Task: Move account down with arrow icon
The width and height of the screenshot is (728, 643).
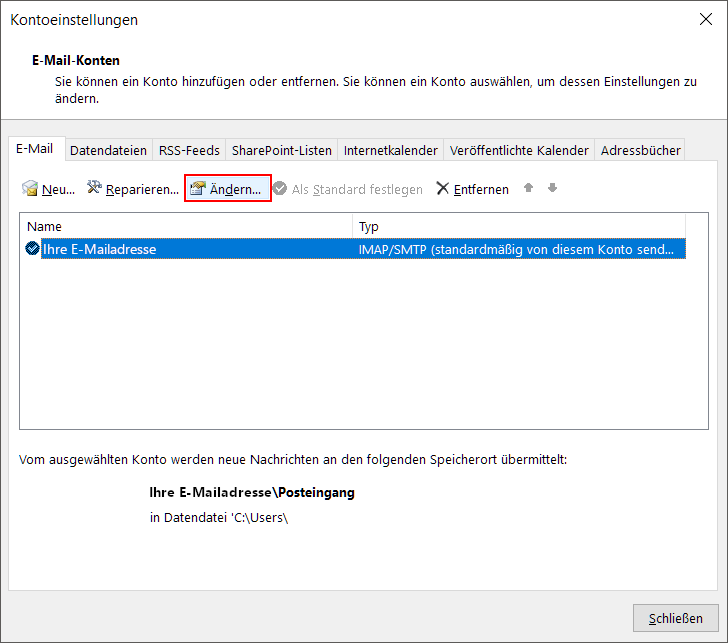Action: (552, 188)
